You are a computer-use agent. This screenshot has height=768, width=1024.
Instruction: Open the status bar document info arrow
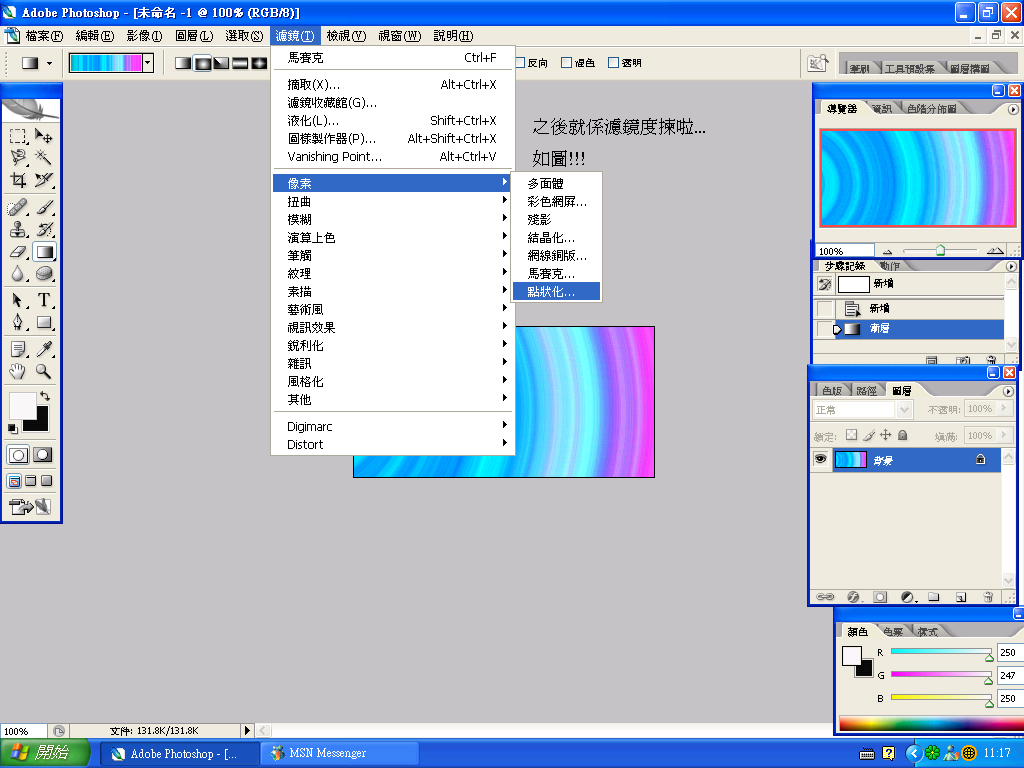click(x=247, y=731)
